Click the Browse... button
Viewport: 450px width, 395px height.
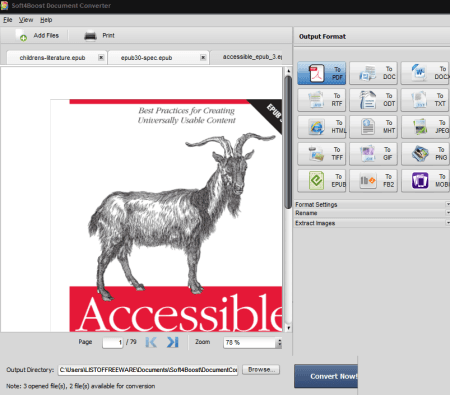[261, 369]
